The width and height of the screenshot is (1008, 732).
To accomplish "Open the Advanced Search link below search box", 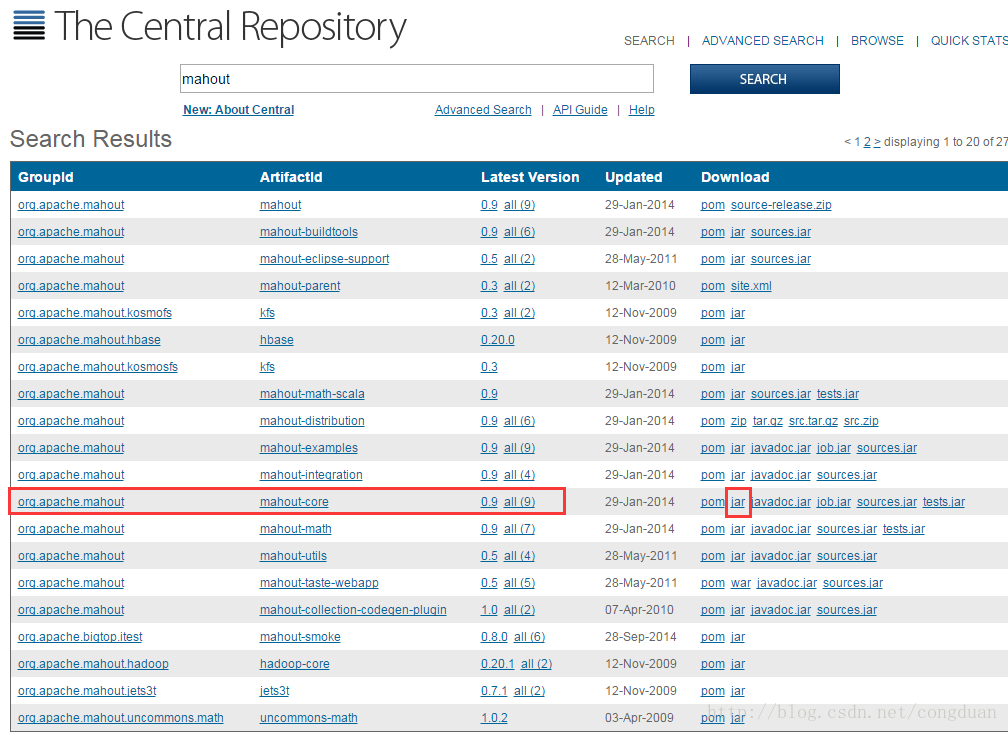I will [x=483, y=110].
